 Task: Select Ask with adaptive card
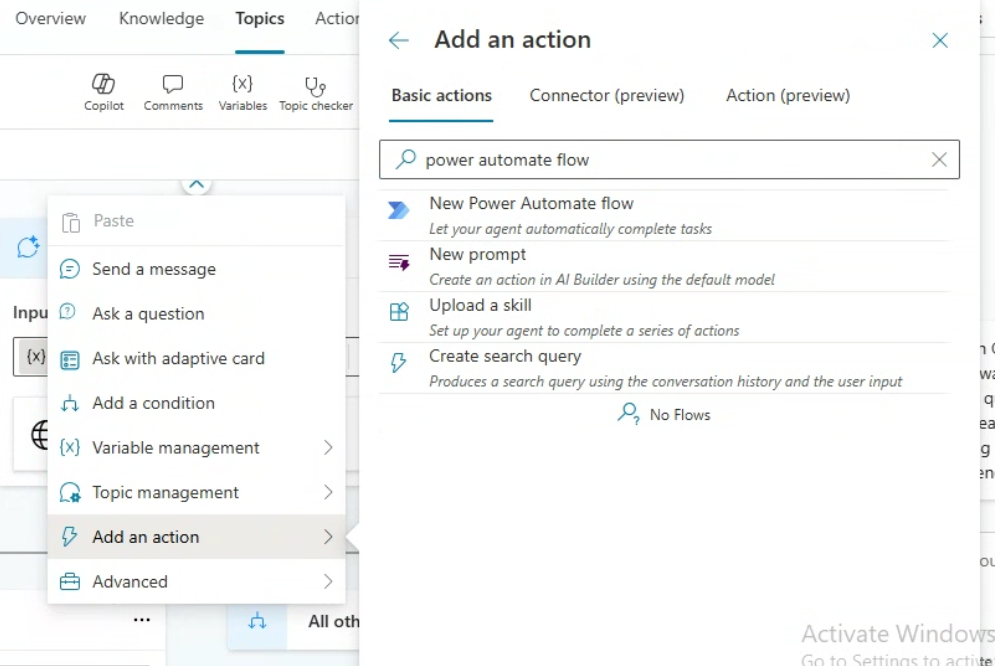tap(178, 358)
